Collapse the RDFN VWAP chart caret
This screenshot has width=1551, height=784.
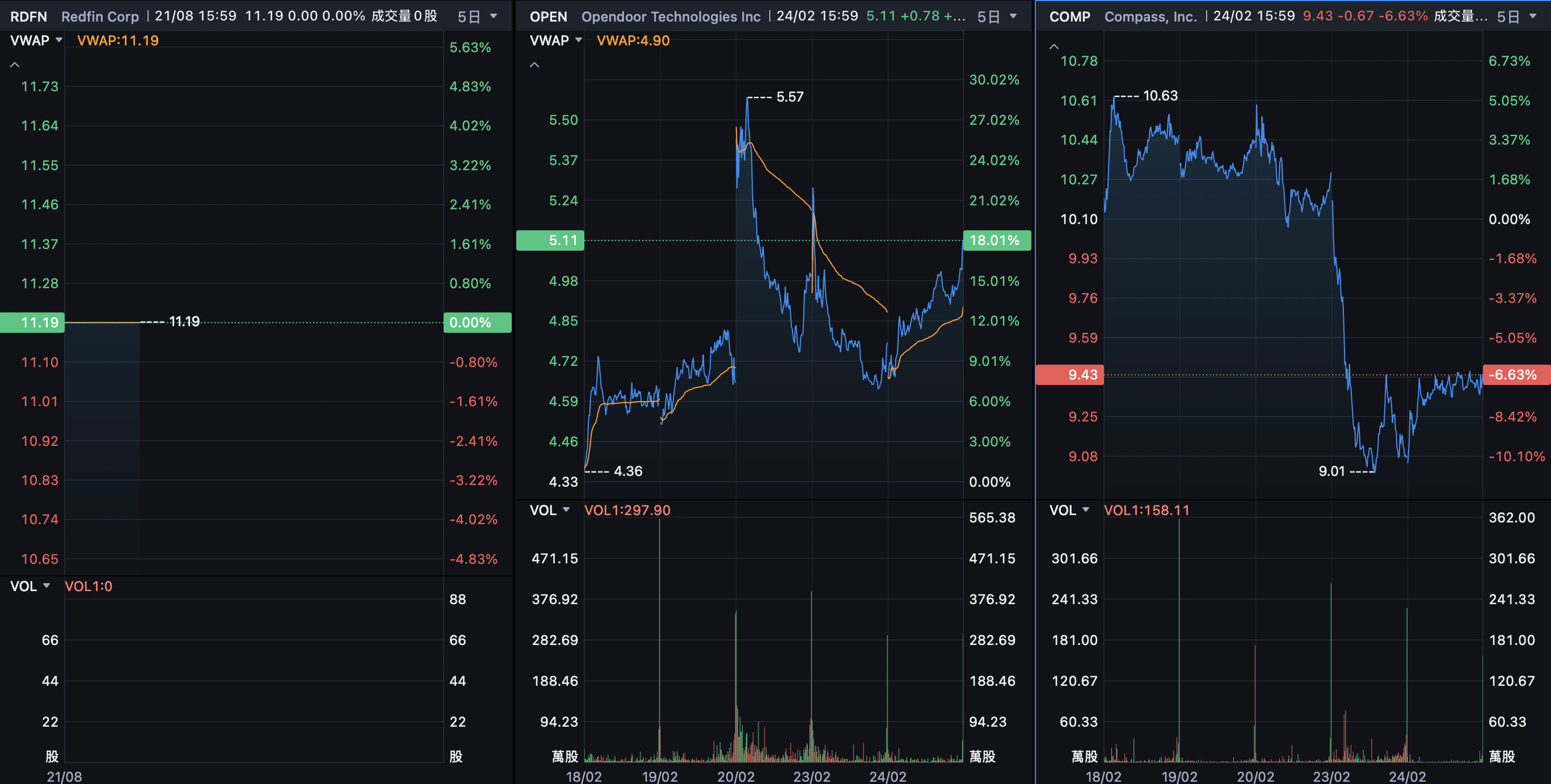pos(15,65)
